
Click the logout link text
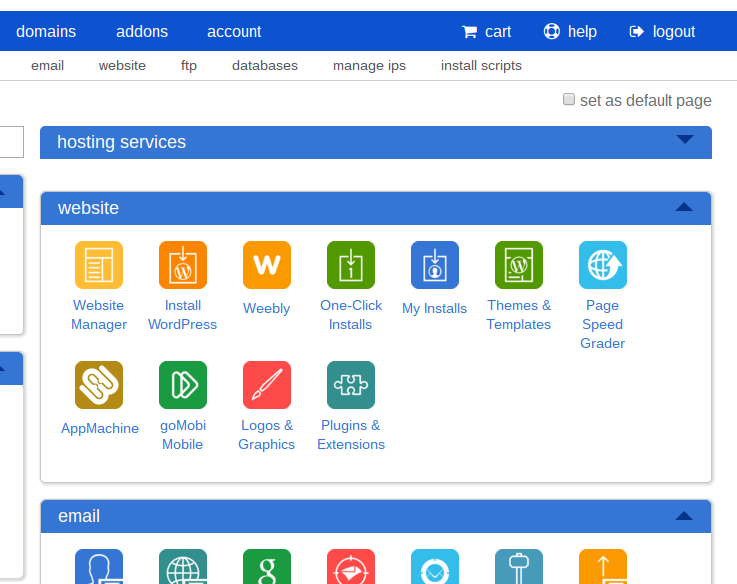click(x=674, y=32)
